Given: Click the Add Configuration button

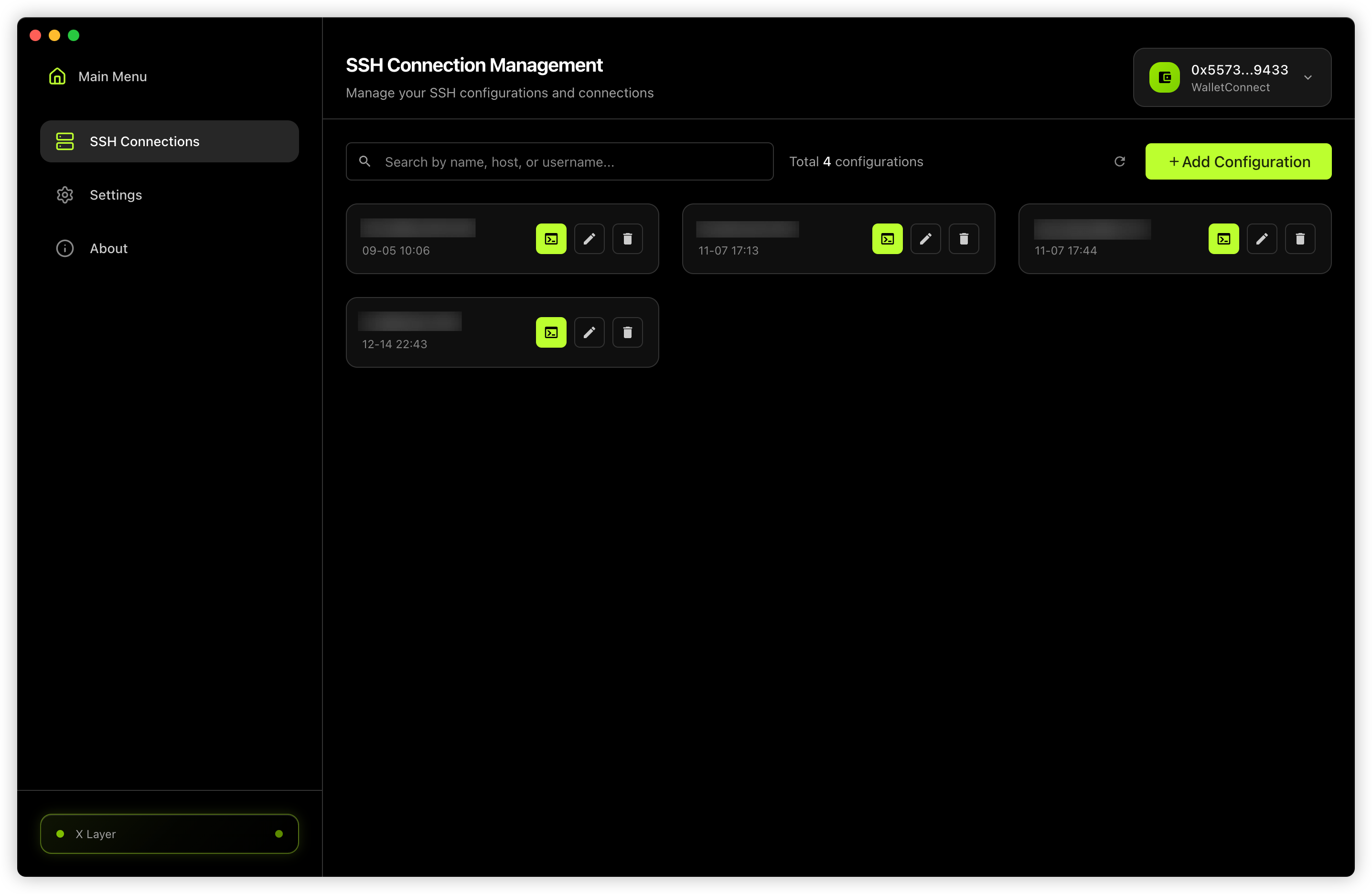Looking at the screenshot, I should [x=1238, y=161].
